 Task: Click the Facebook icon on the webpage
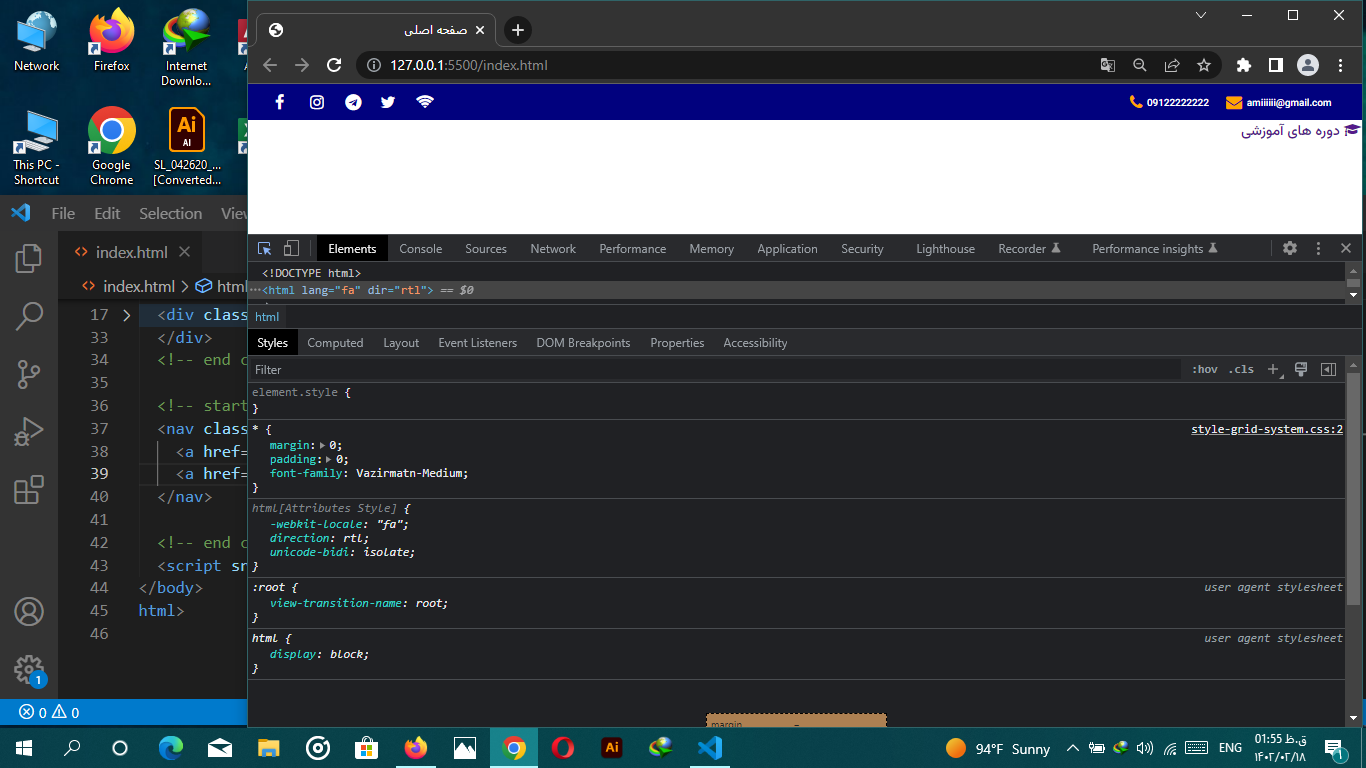(x=280, y=102)
